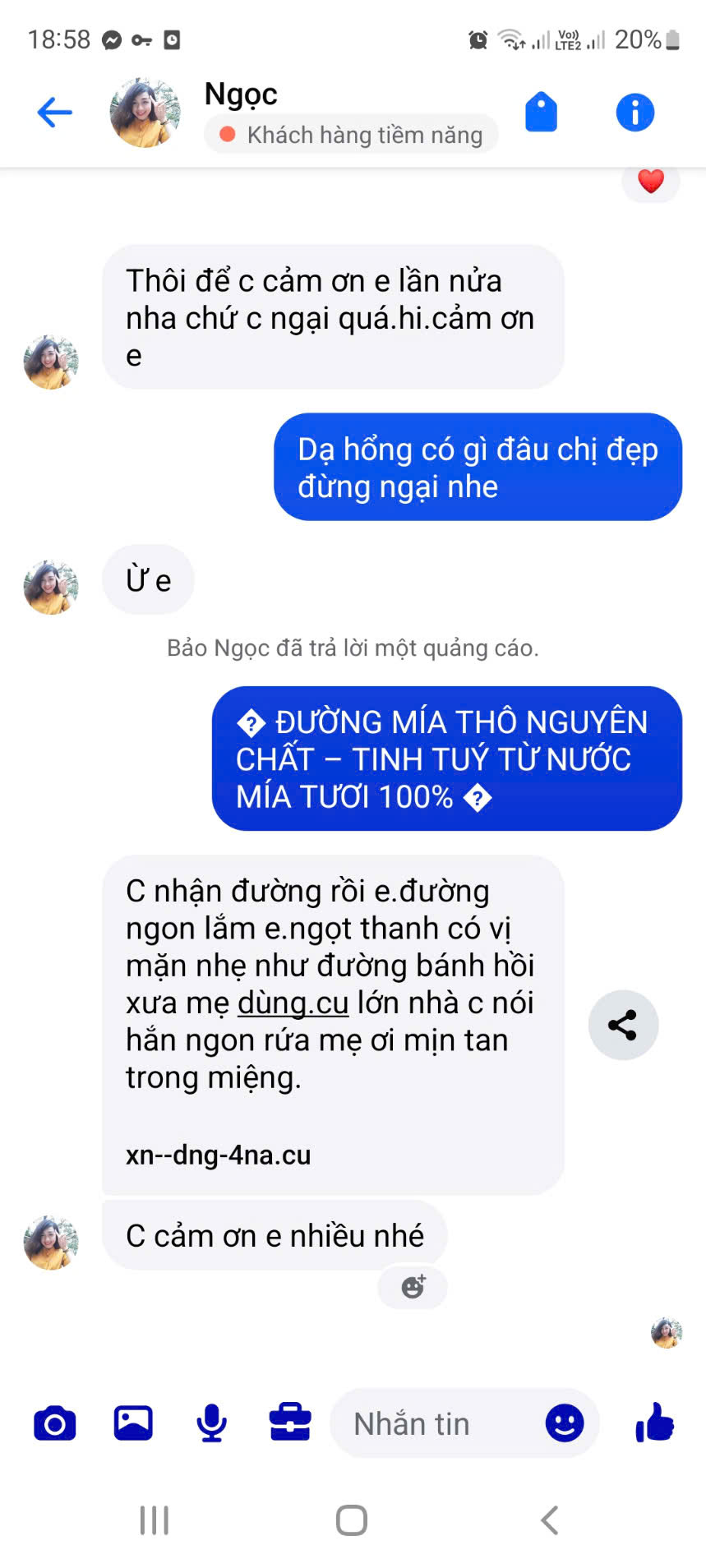The height and width of the screenshot is (1568, 706).
Task: Open the 'Khách hàng tiềm năng' label selector
Action: click(351, 134)
